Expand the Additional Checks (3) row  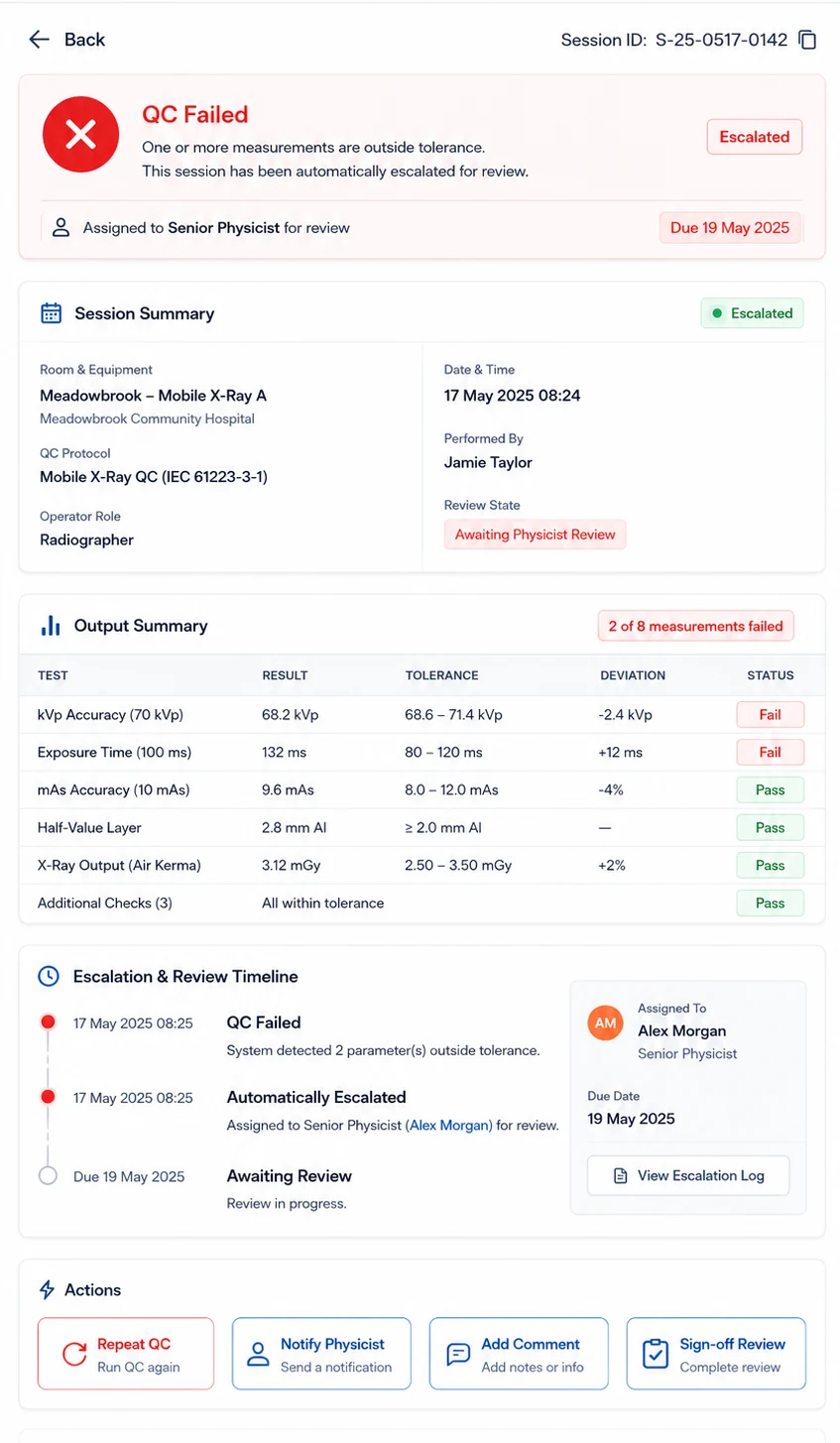tap(421, 903)
